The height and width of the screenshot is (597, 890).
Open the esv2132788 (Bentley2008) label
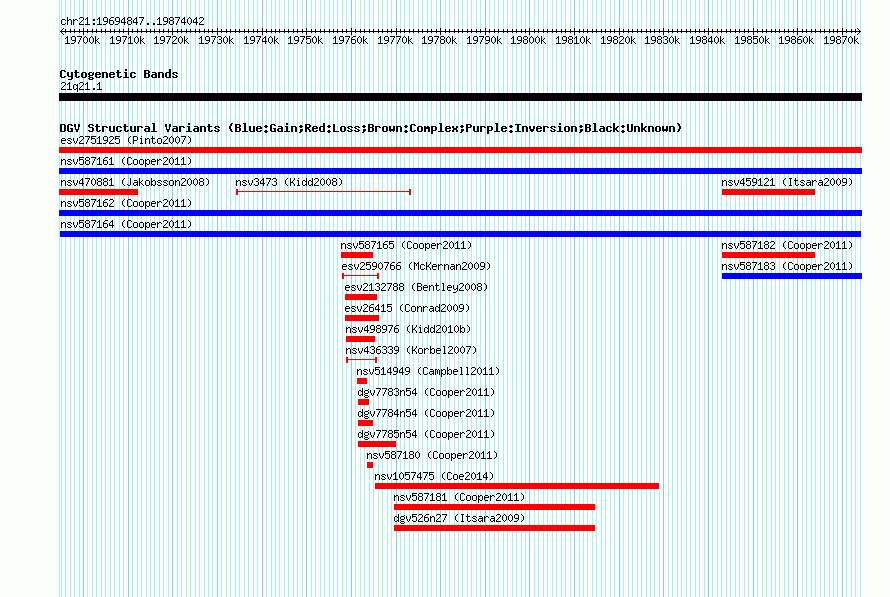tap(416, 287)
